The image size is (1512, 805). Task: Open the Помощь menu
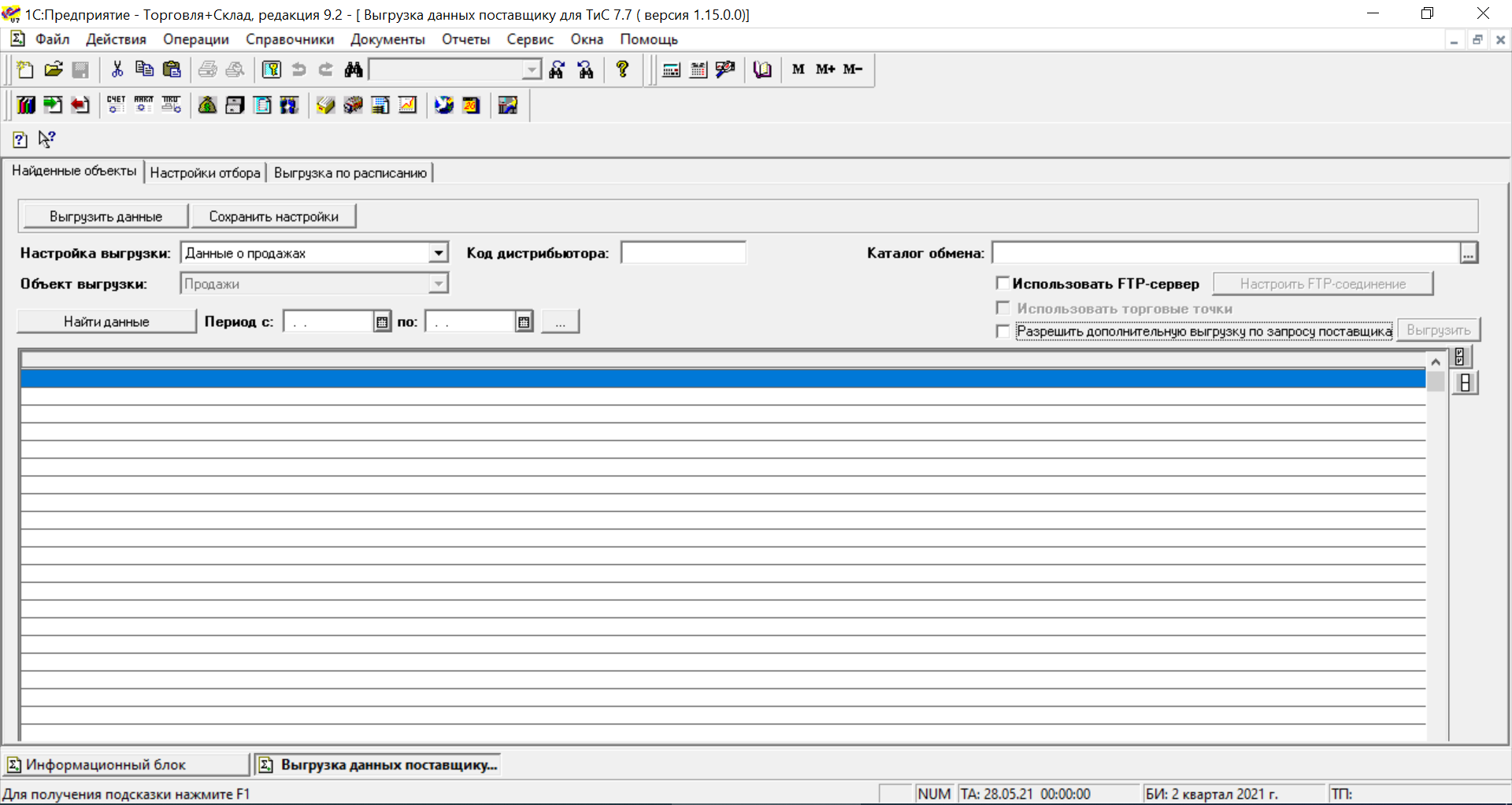click(649, 39)
